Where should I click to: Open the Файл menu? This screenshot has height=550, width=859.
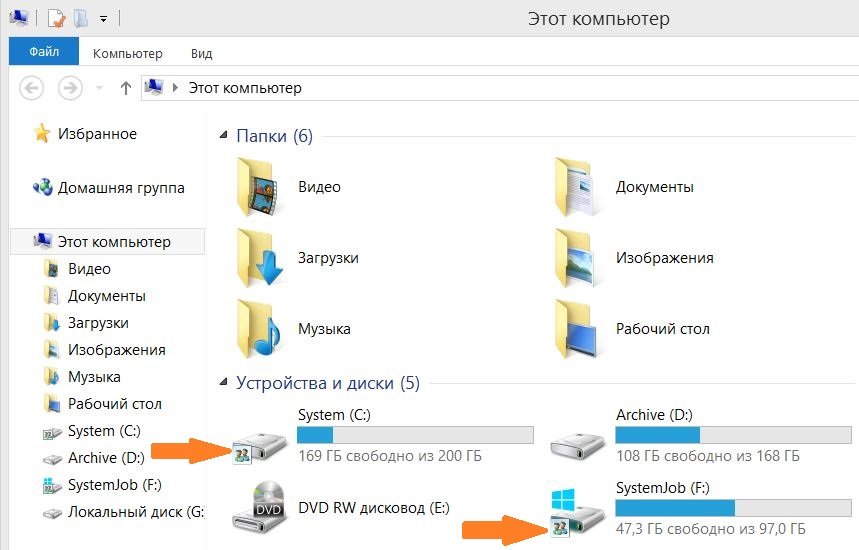43,53
